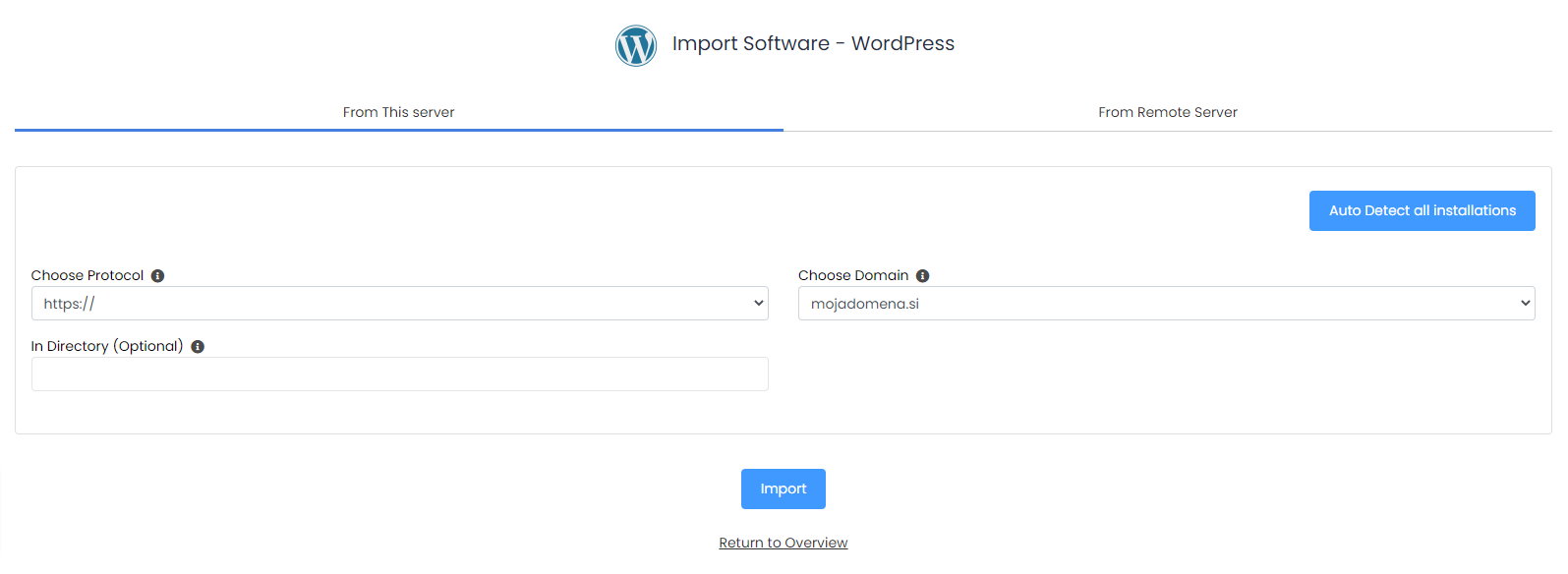Click the info icon beside Choose Protocol
Screen dimensions: 1568x574
(157, 276)
